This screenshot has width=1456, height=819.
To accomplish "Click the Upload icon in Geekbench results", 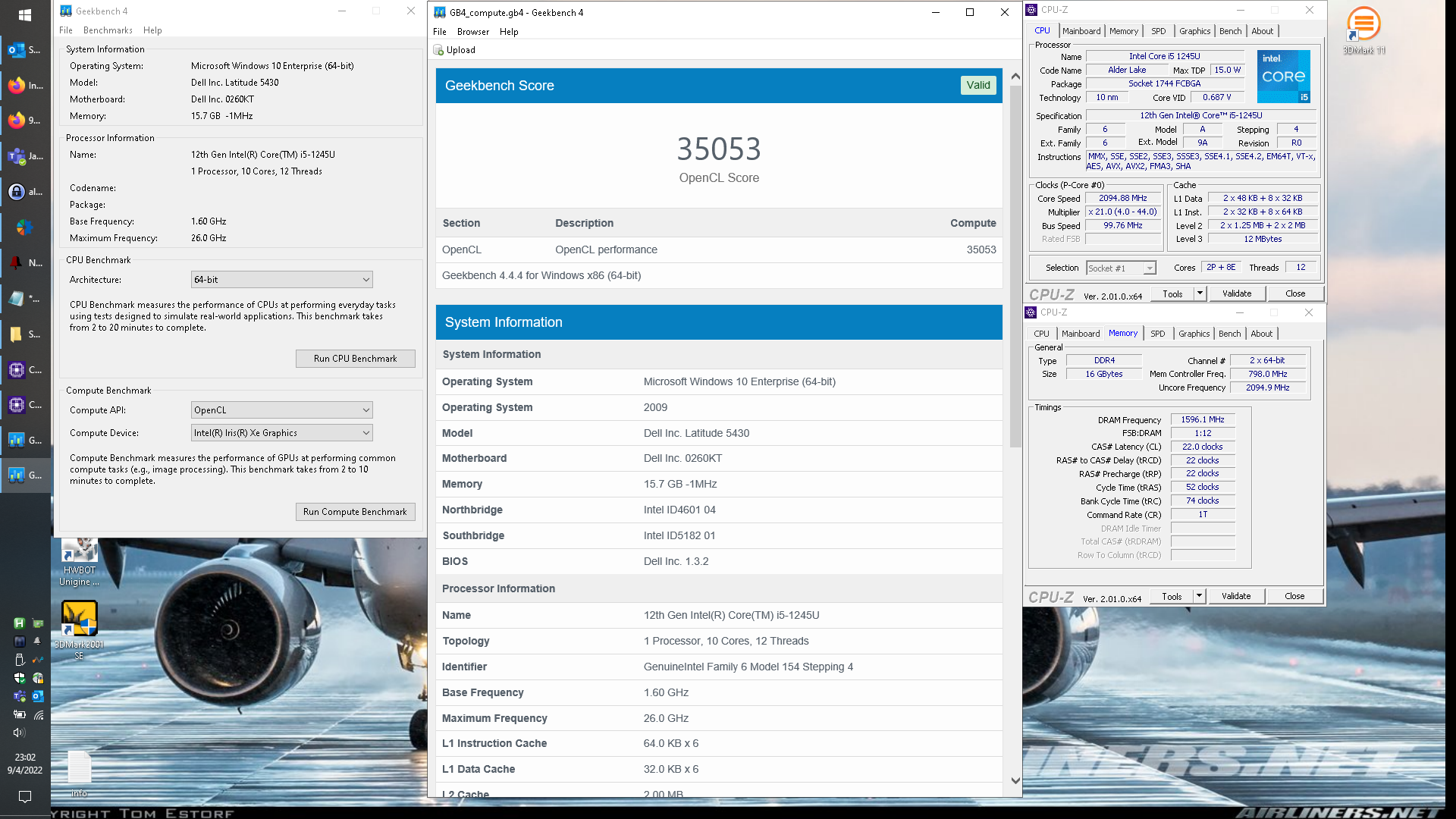I will coord(438,50).
